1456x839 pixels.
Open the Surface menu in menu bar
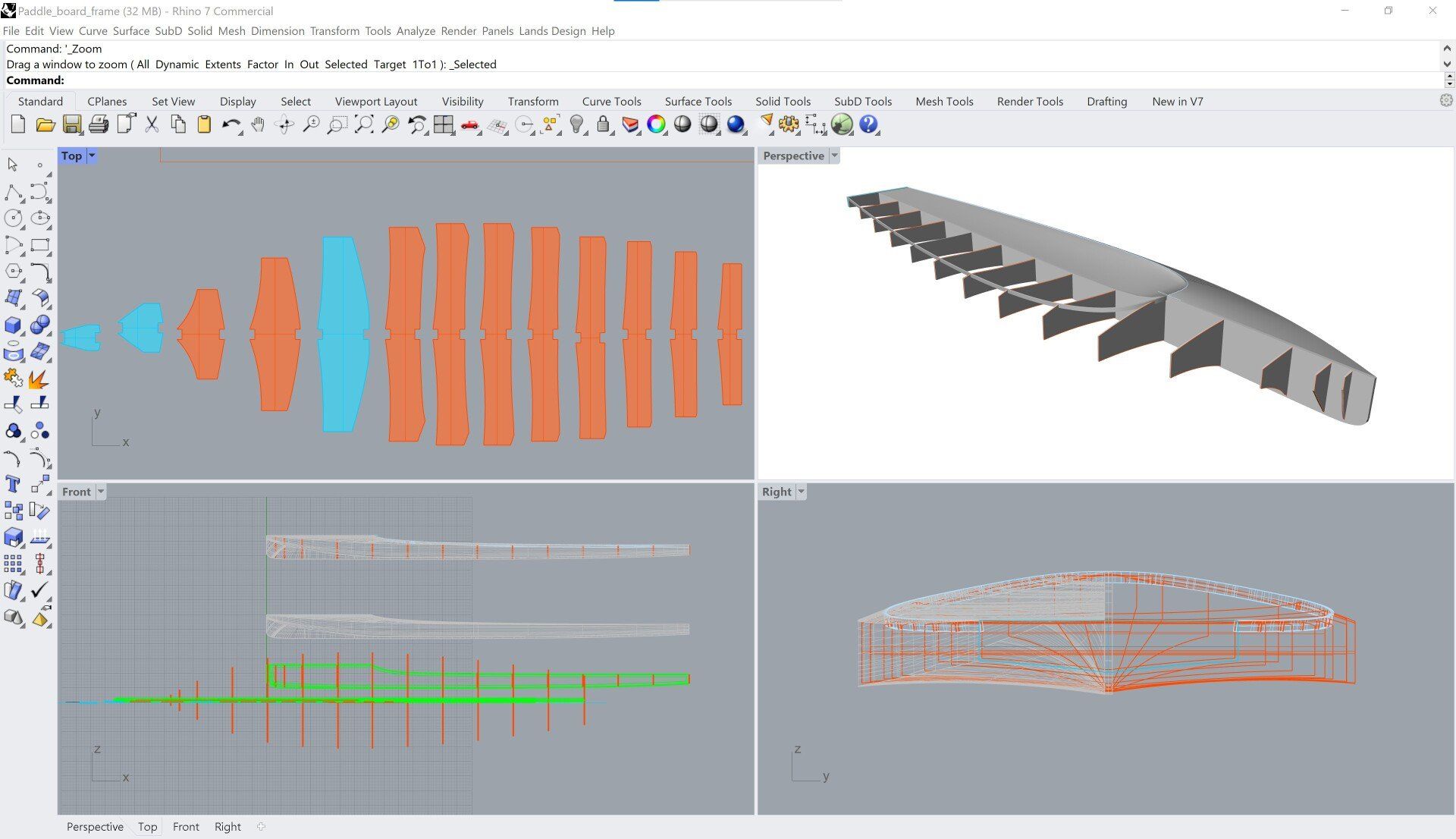pos(130,31)
